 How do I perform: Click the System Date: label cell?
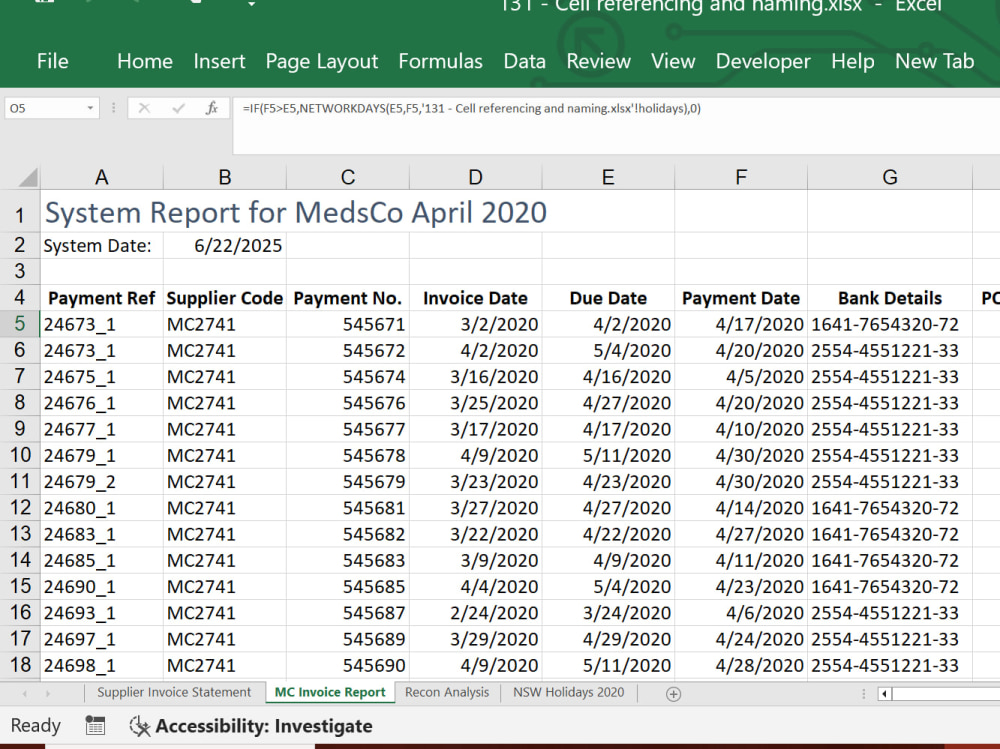pos(101,246)
